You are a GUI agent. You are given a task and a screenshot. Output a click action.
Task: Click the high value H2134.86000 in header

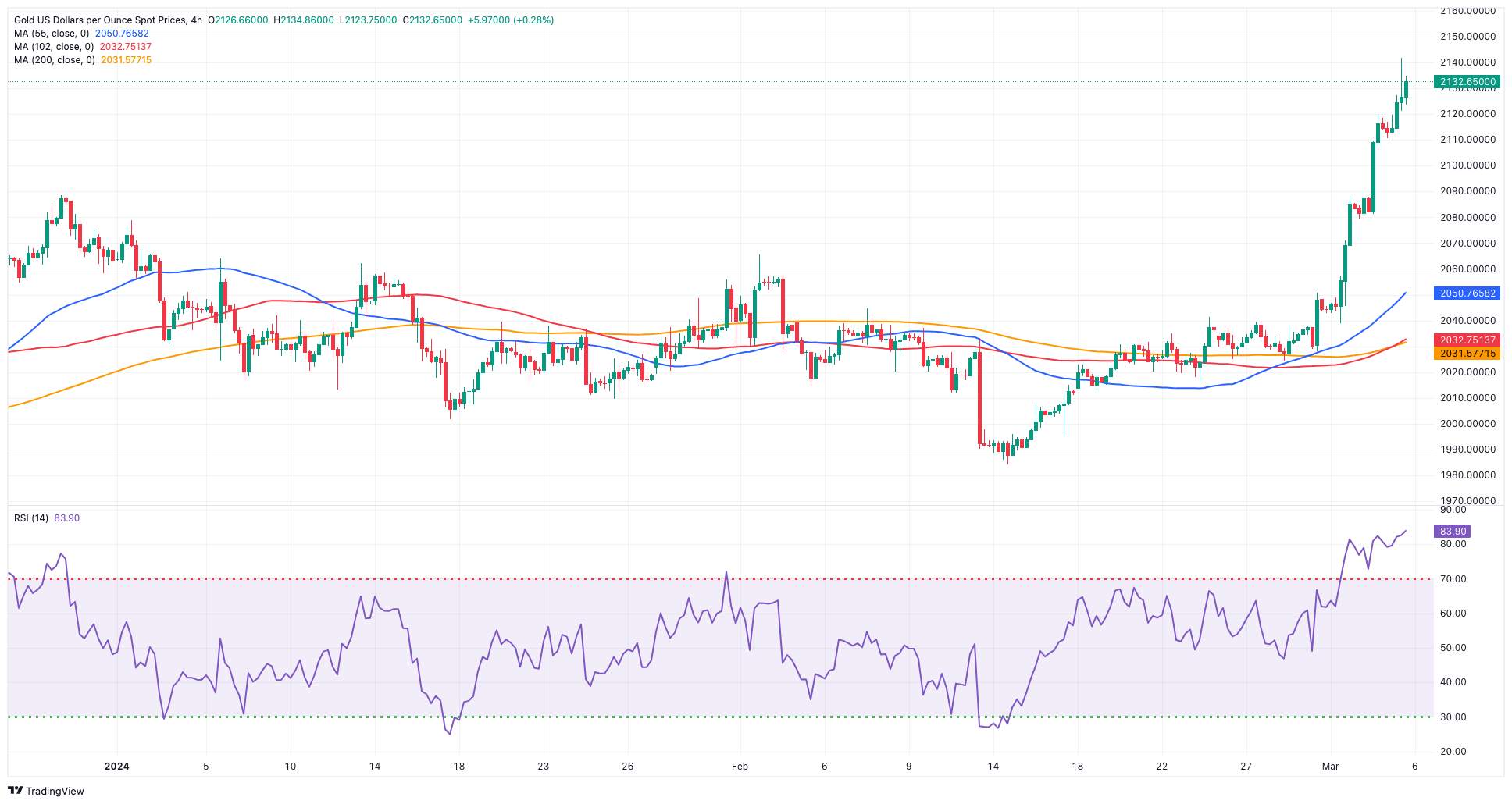point(304,20)
